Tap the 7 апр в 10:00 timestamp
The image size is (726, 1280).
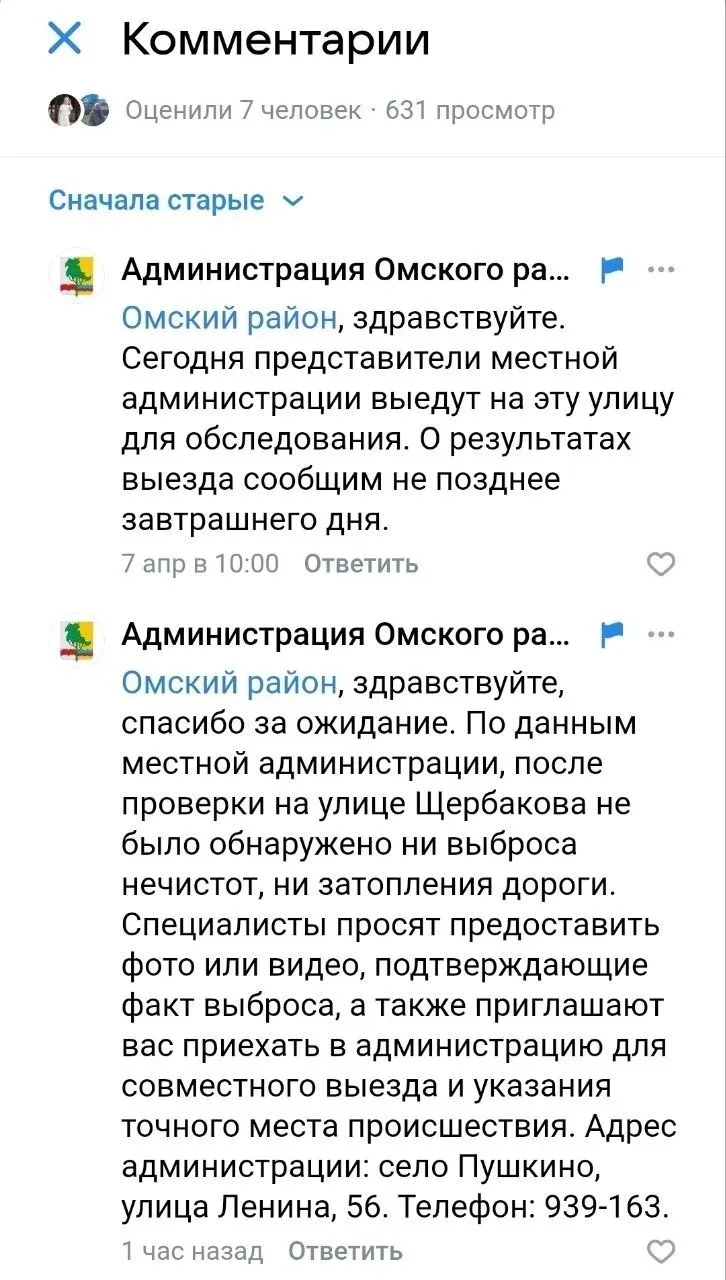[x=200, y=564]
